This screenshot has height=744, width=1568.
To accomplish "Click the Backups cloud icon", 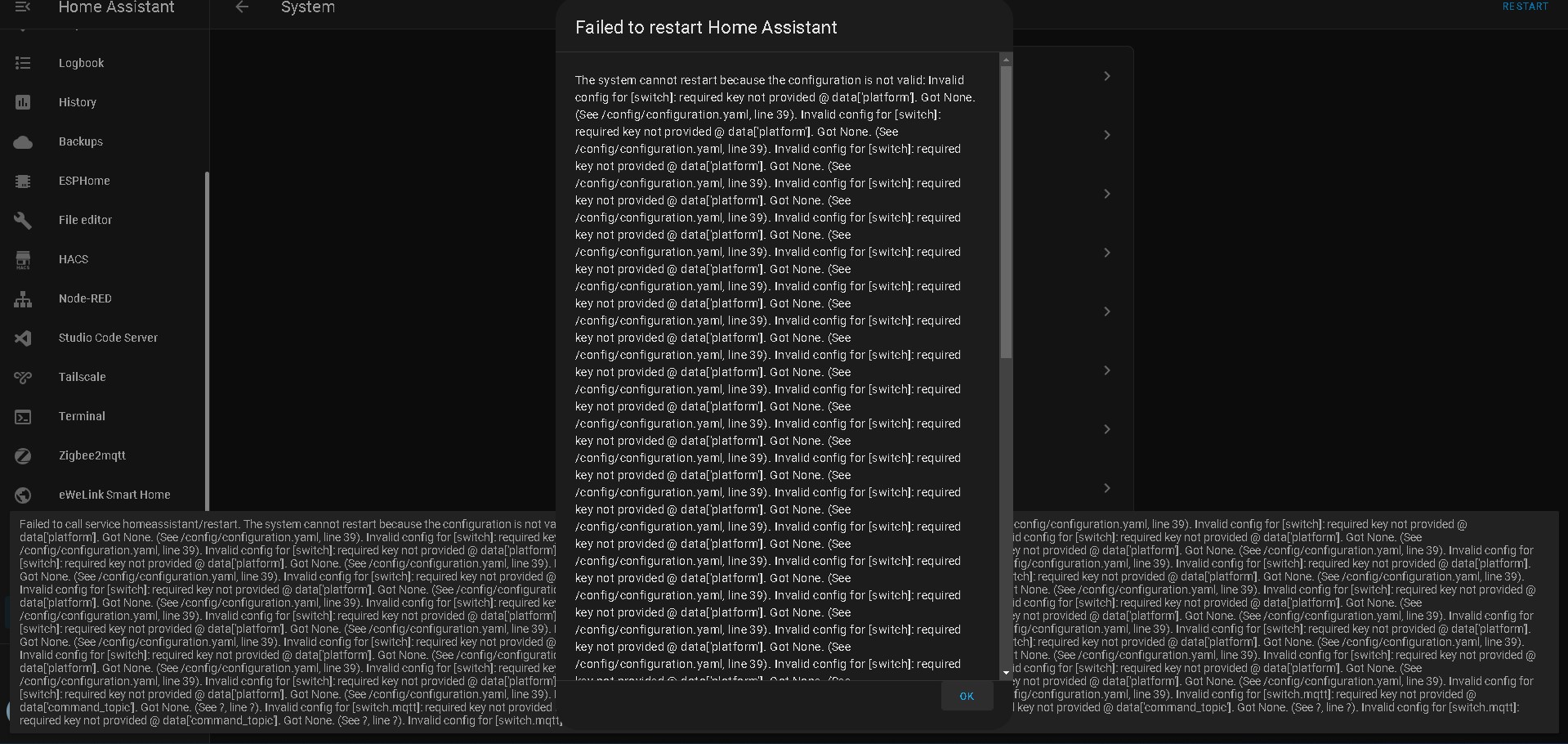I will pos(23,142).
